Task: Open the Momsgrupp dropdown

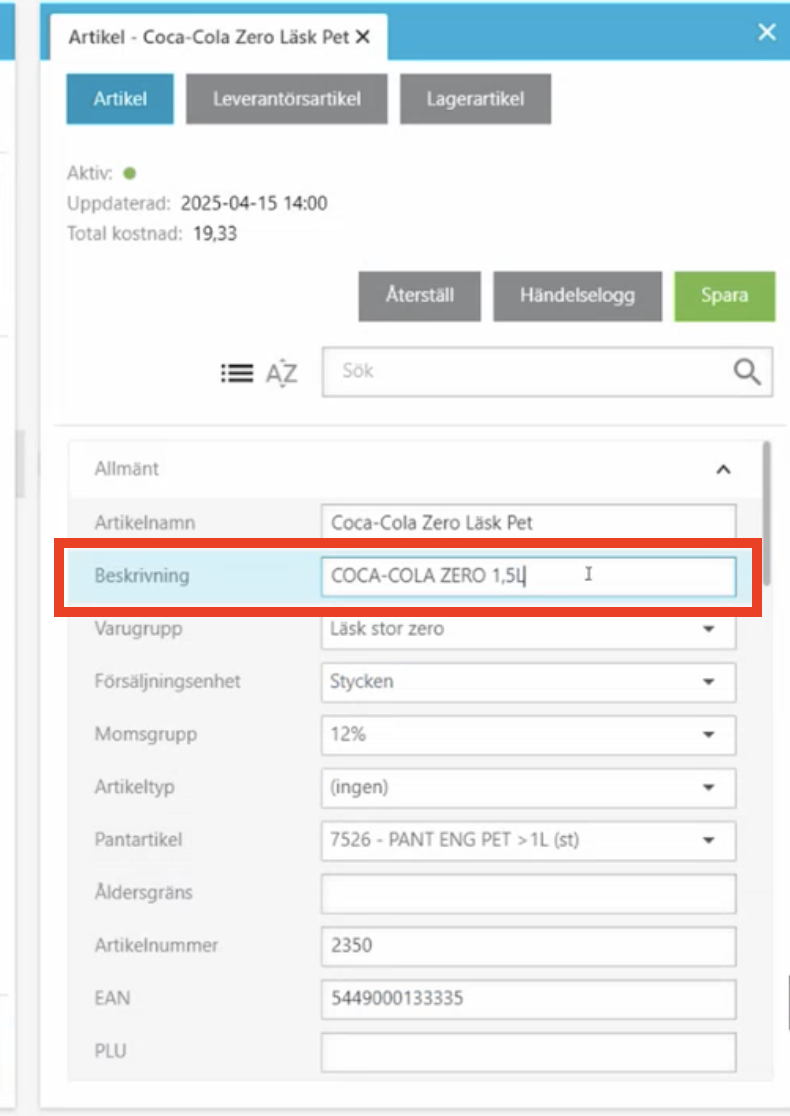Action: [528, 735]
